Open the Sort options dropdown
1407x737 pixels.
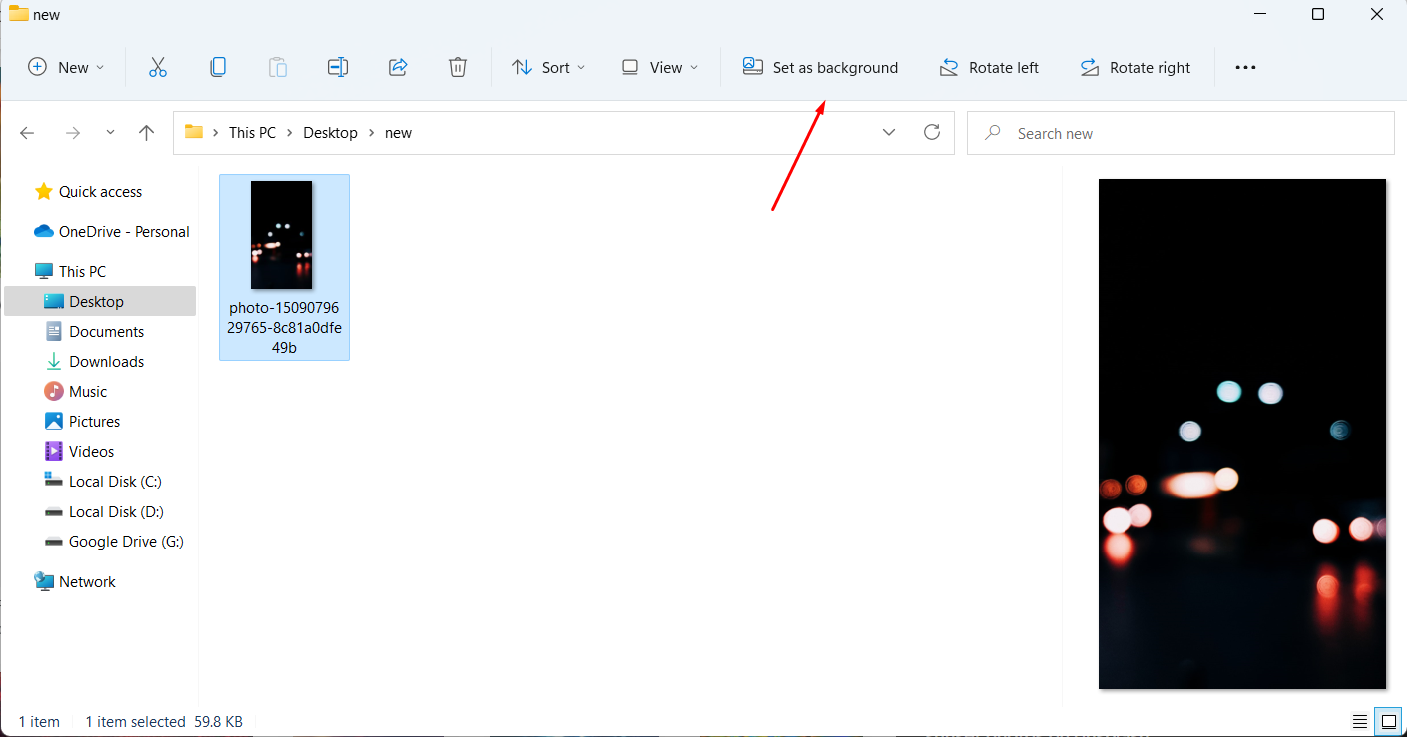549,67
